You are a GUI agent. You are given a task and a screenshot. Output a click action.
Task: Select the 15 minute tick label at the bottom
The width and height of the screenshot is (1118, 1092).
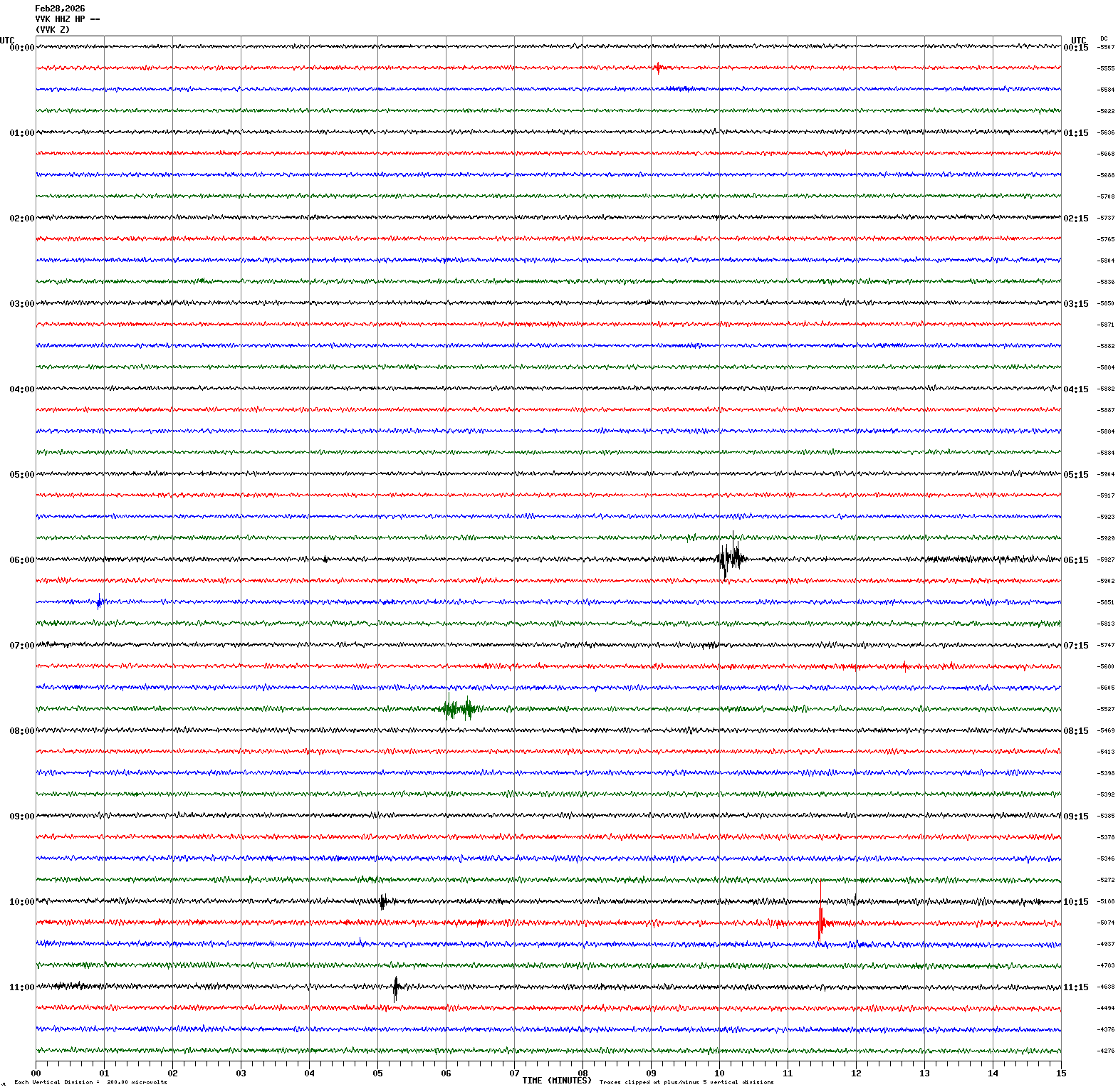(1061, 1073)
